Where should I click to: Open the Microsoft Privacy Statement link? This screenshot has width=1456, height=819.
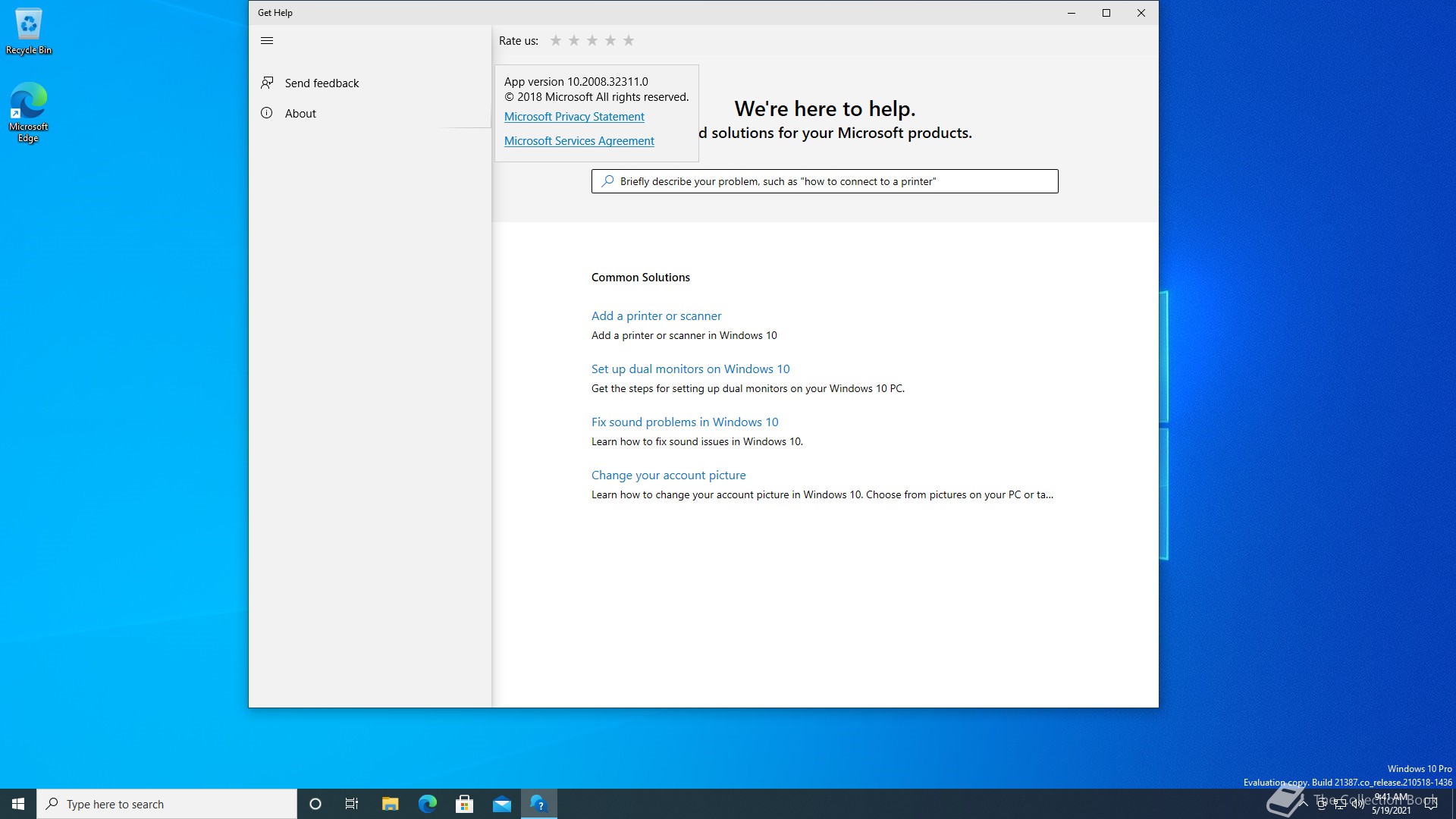pos(574,117)
